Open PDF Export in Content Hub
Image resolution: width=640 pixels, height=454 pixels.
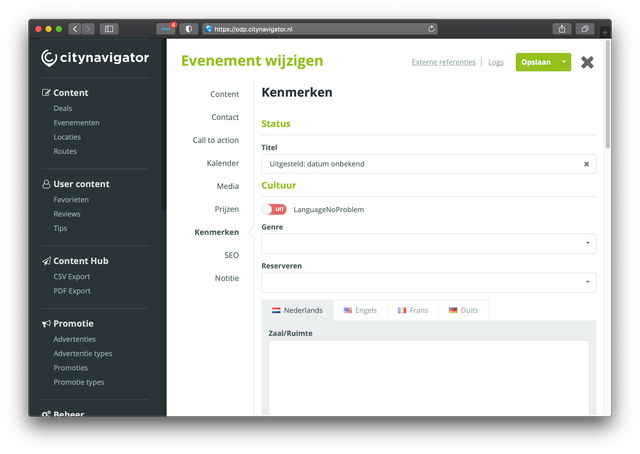point(72,291)
